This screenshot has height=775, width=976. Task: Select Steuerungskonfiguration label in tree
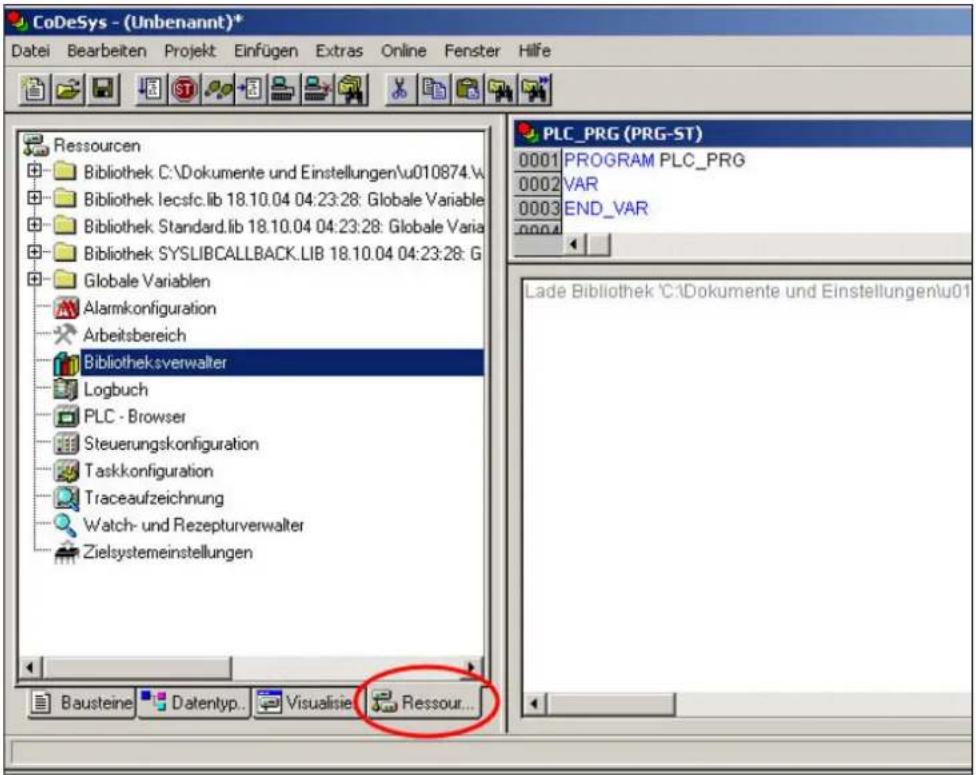coord(171,444)
